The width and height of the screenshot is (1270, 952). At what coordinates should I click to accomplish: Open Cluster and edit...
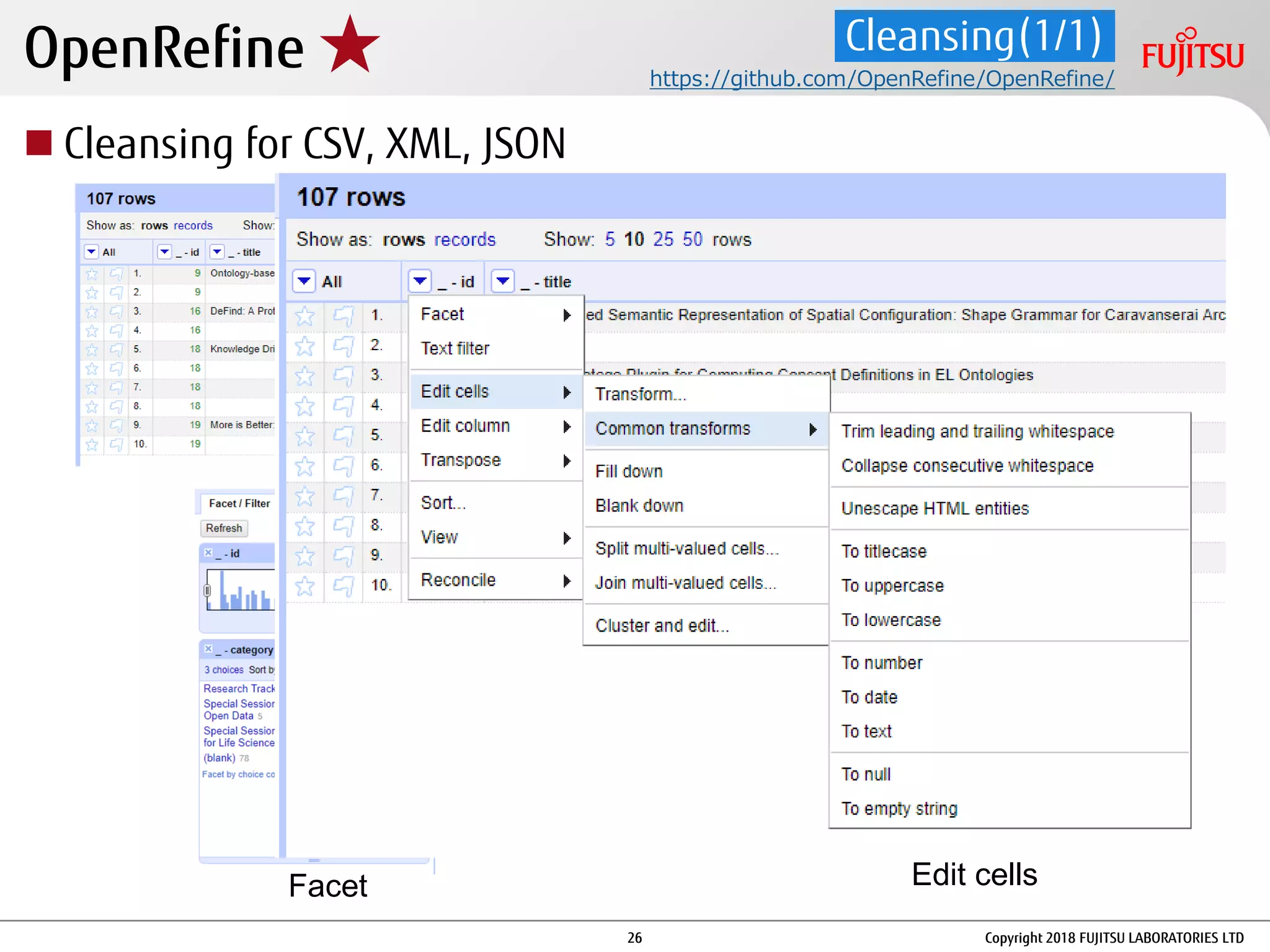coord(706,626)
